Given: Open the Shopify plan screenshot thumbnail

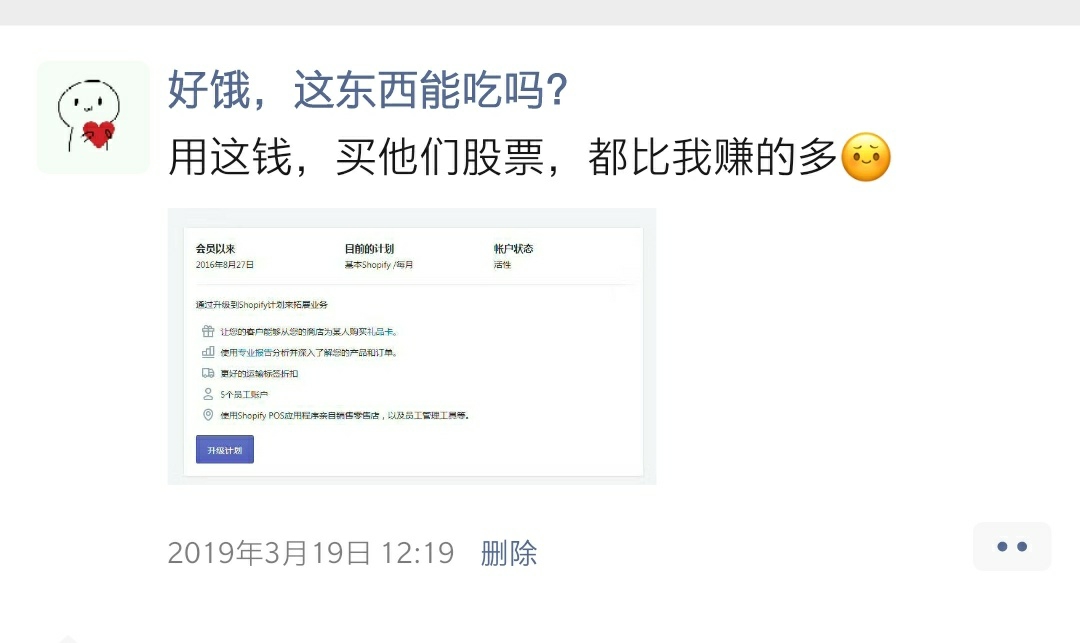Looking at the screenshot, I should point(412,346).
